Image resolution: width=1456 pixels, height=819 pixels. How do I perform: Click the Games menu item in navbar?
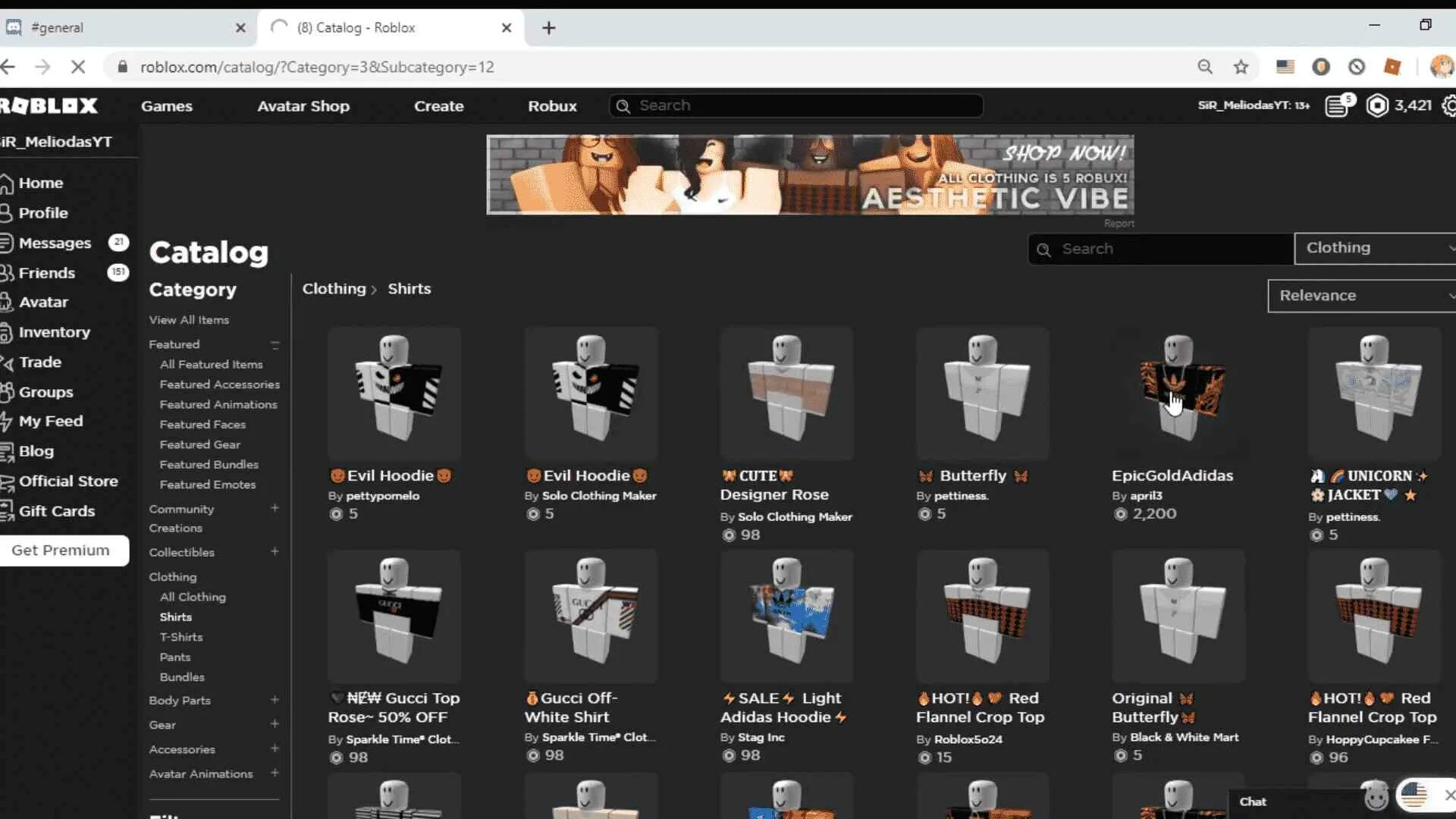[166, 105]
